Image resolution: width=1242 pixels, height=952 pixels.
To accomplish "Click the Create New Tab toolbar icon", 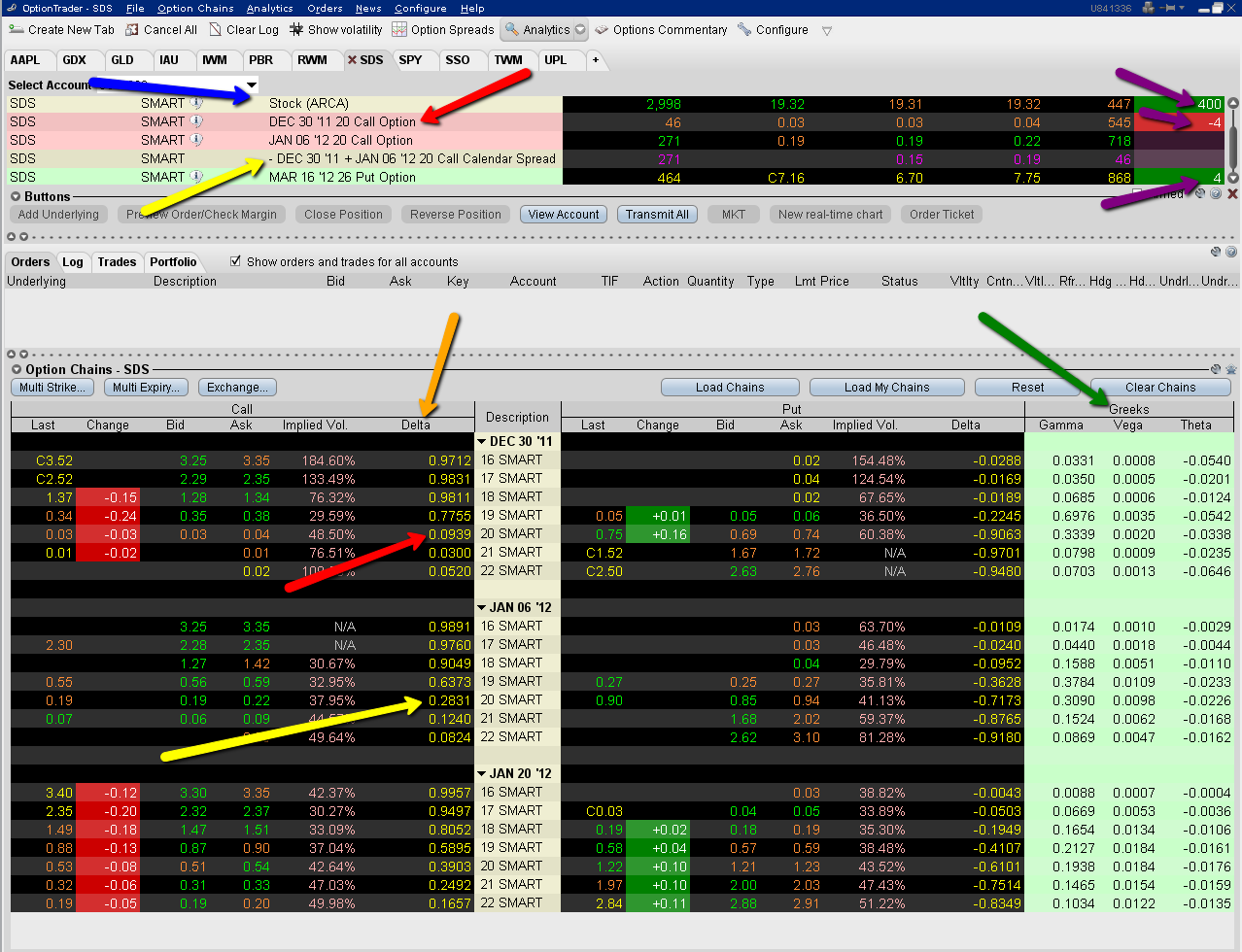I will [16, 30].
